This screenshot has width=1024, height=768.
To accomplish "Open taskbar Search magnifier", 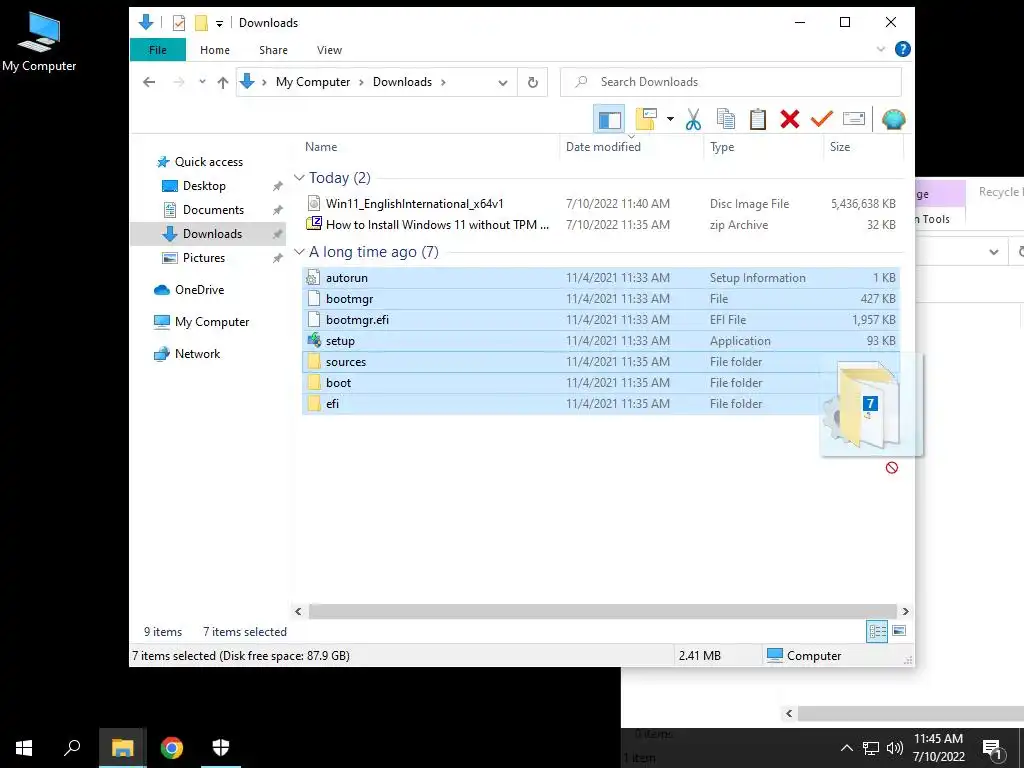I will (x=72, y=748).
